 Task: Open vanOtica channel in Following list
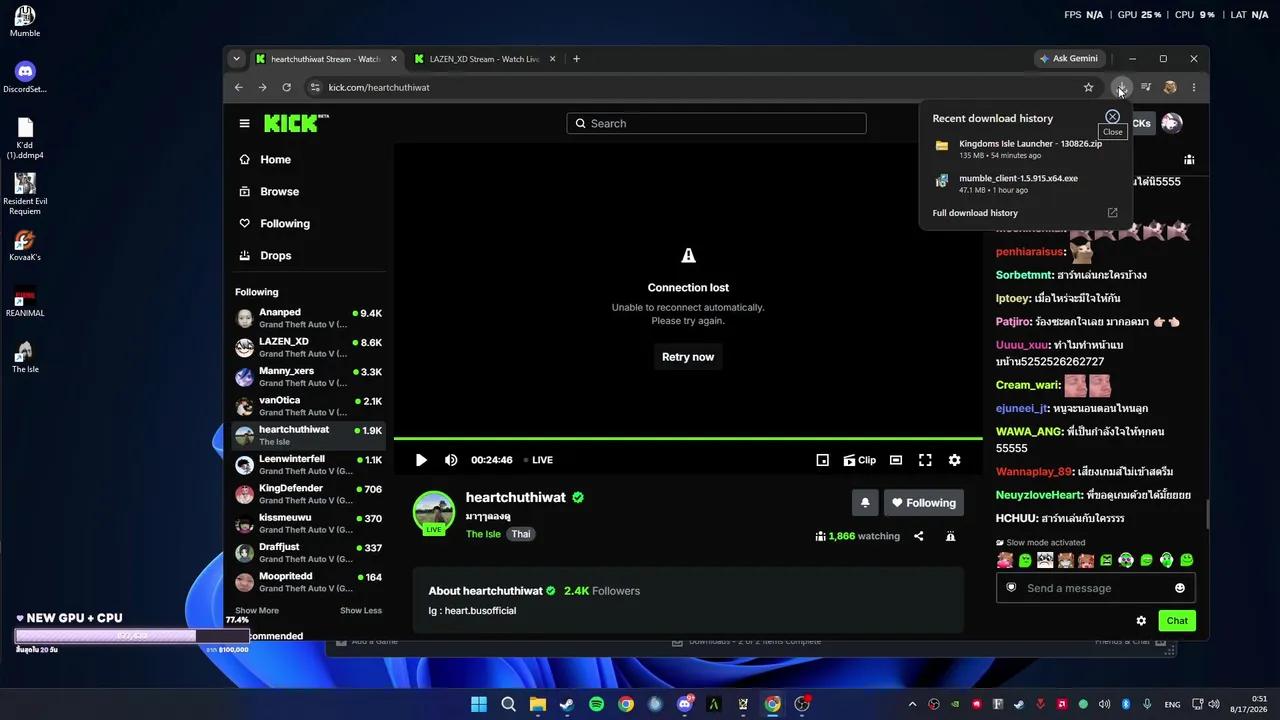click(x=309, y=406)
